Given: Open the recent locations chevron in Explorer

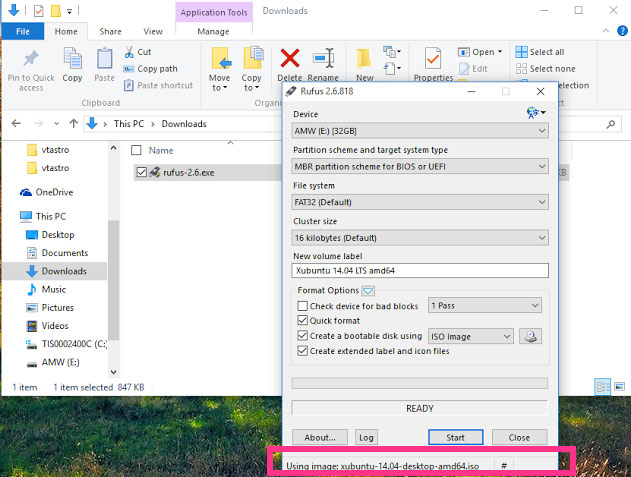Looking at the screenshot, I should (56, 124).
